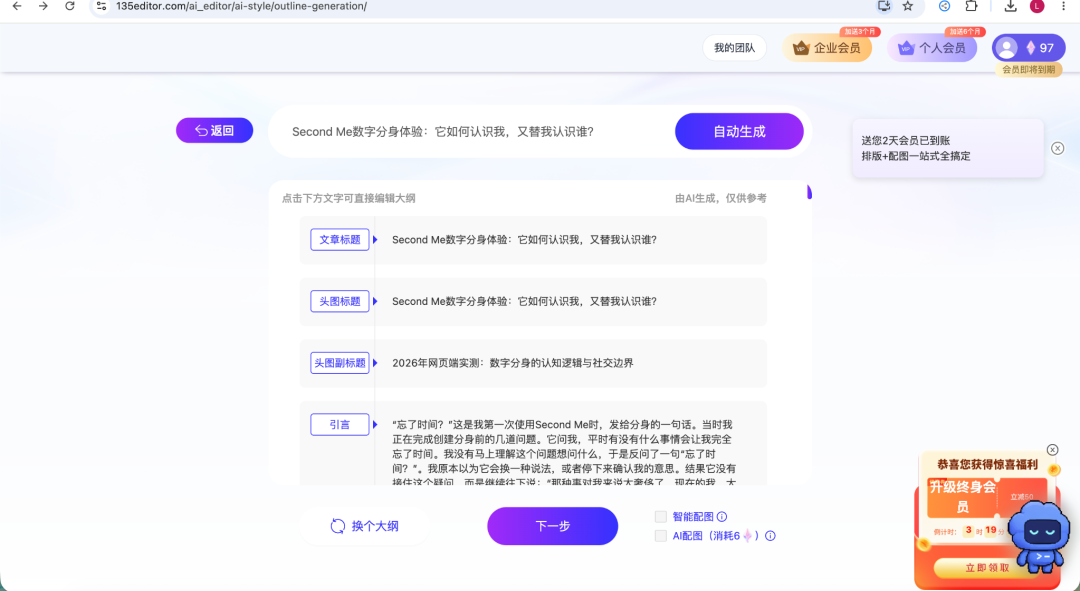
Task: Click the user avatar icon
Action: click(1006, 48)
